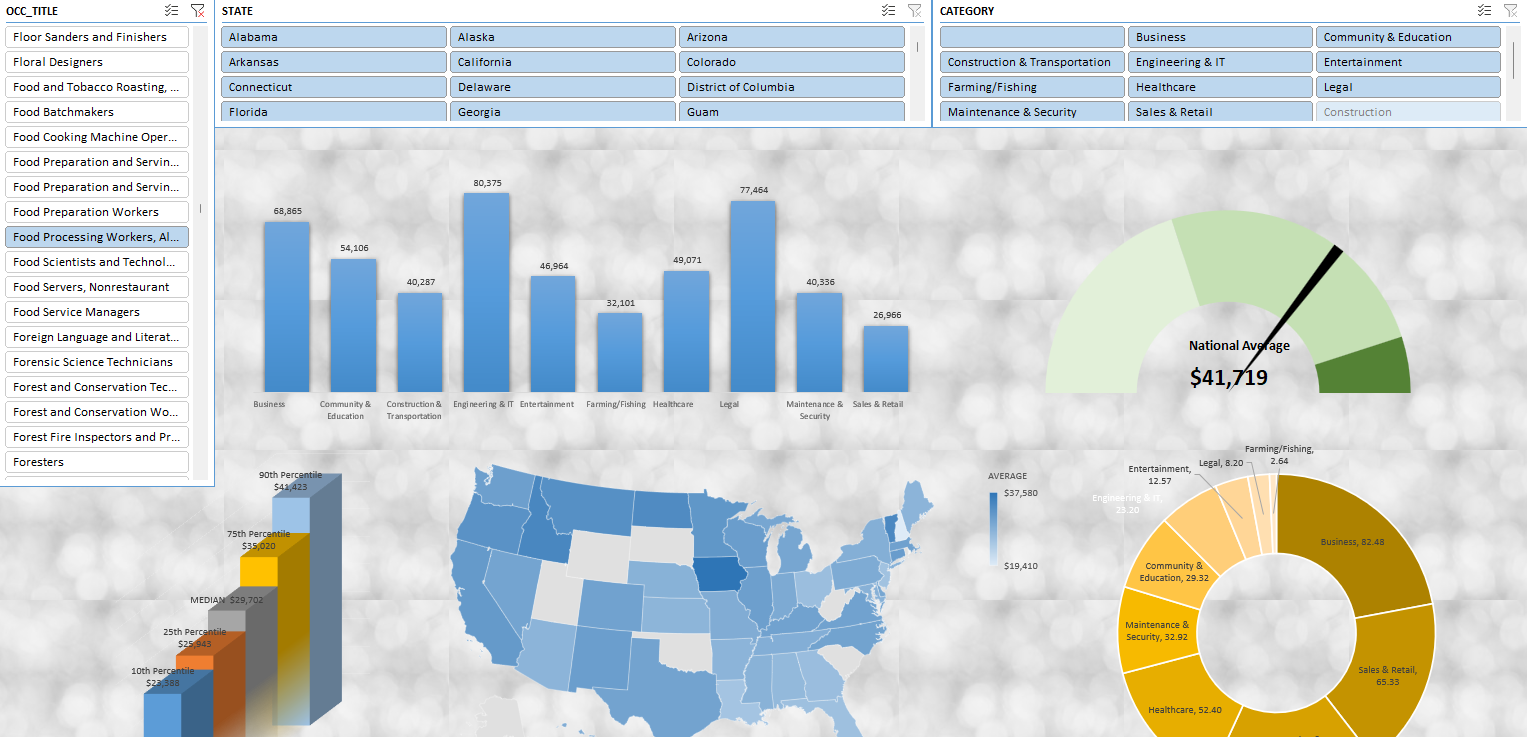The height and width of the screenshot is (737, 1527).
Task: Filter by Delaware state
Action: pyautogui.click(x=563, y=87)
